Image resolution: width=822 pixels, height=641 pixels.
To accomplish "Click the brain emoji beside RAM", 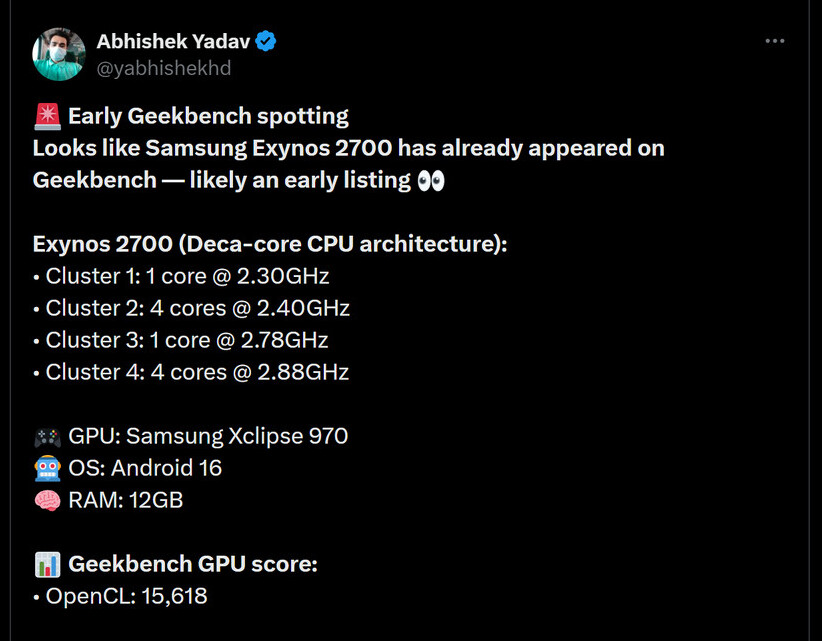I will point(46,500).
